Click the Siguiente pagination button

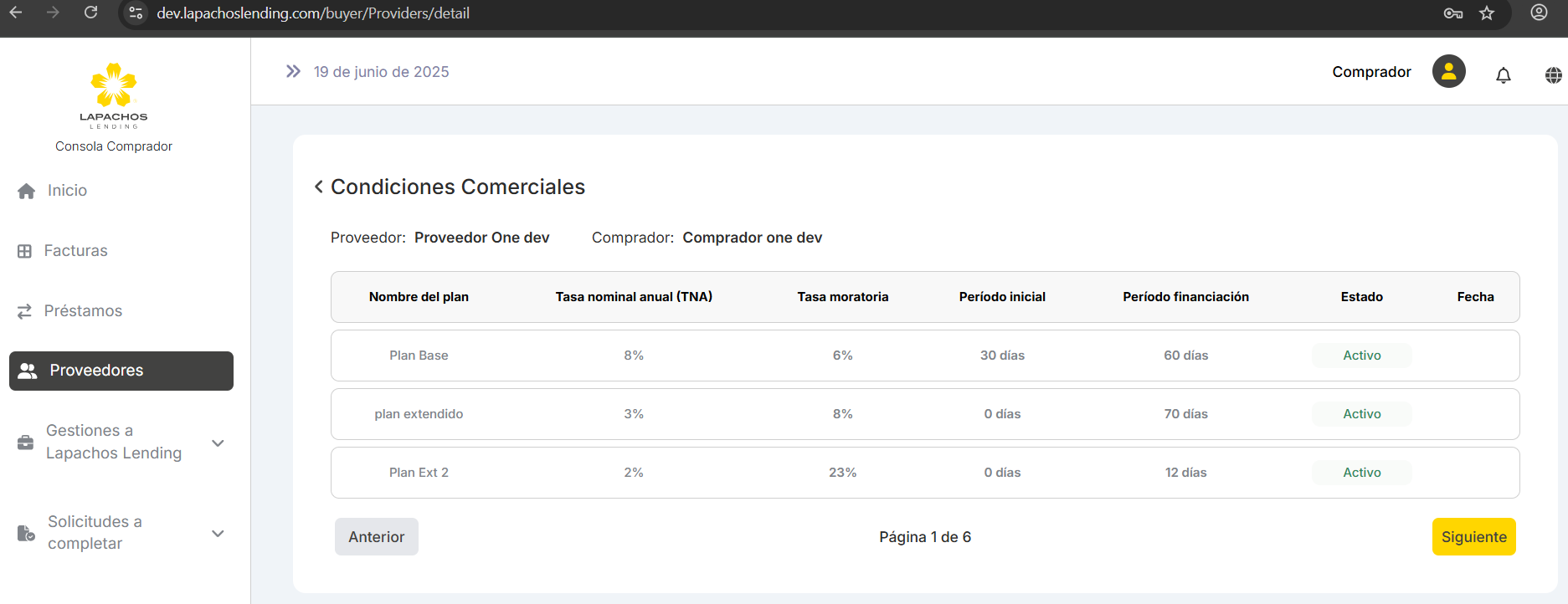[1473, 537]
